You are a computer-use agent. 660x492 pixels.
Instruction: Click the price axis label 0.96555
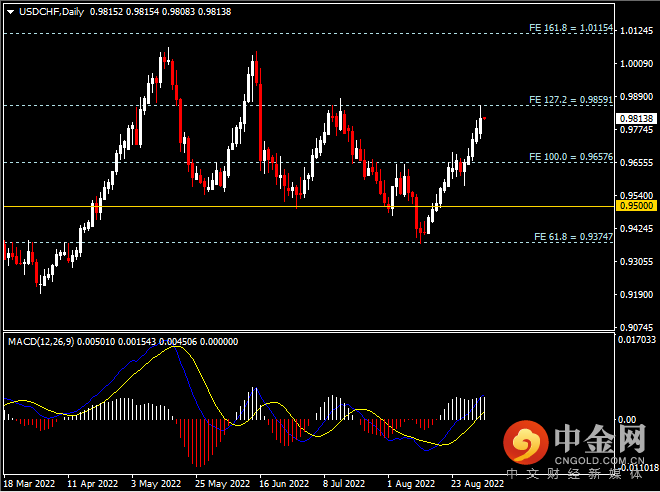coord(636,162)
